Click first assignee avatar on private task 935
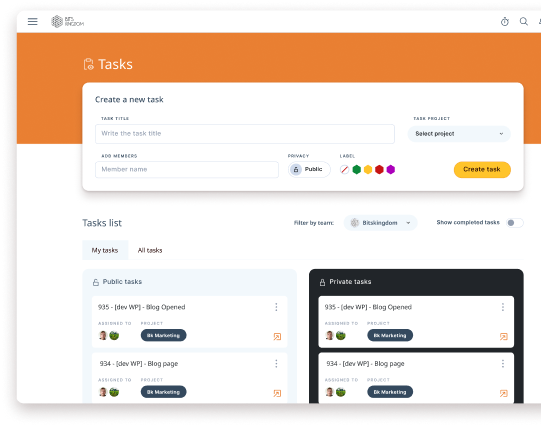Screen dimensions: 541x427 pyautogui.click(x=329, y=335)
